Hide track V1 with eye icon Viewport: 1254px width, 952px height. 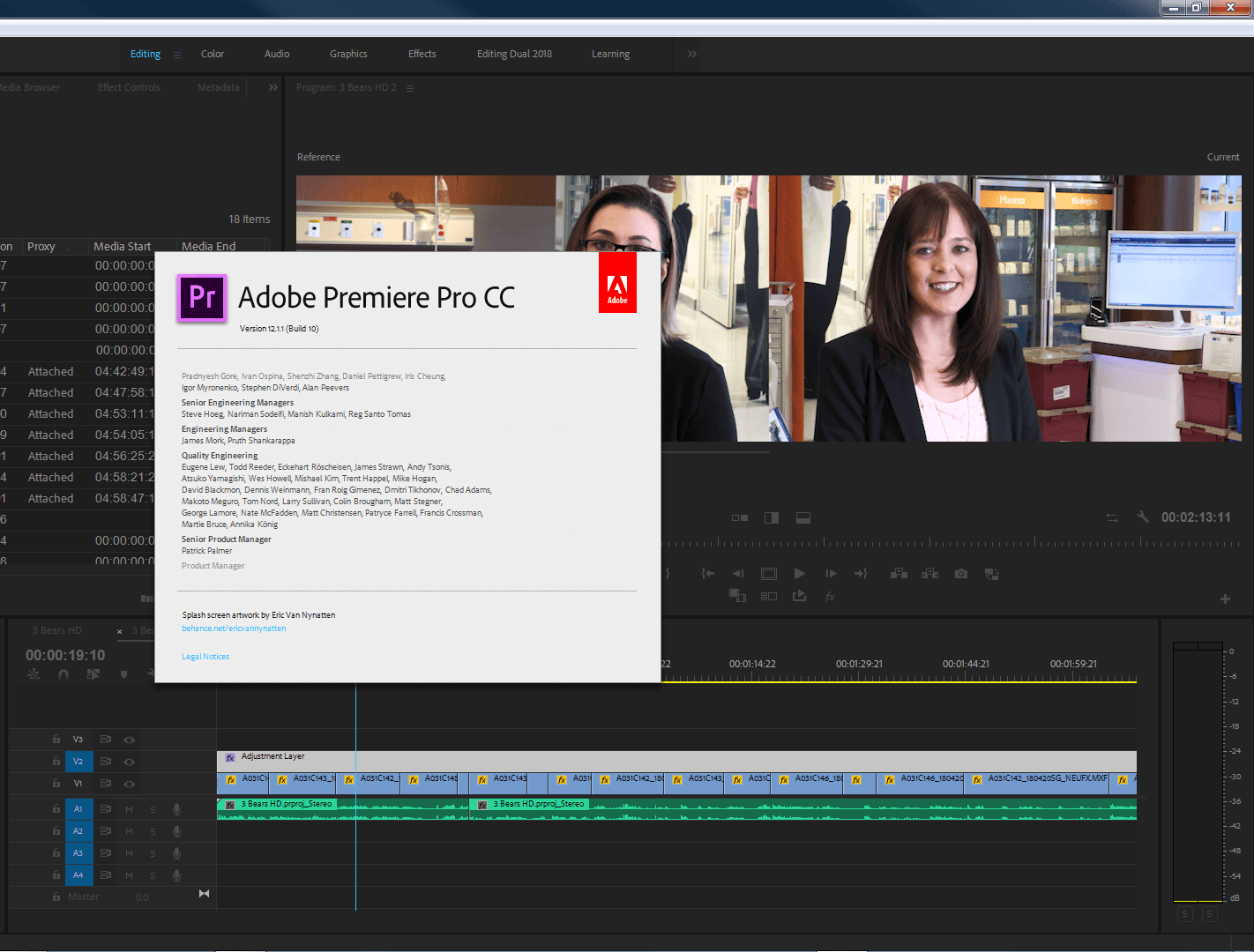tap(130, 784)
